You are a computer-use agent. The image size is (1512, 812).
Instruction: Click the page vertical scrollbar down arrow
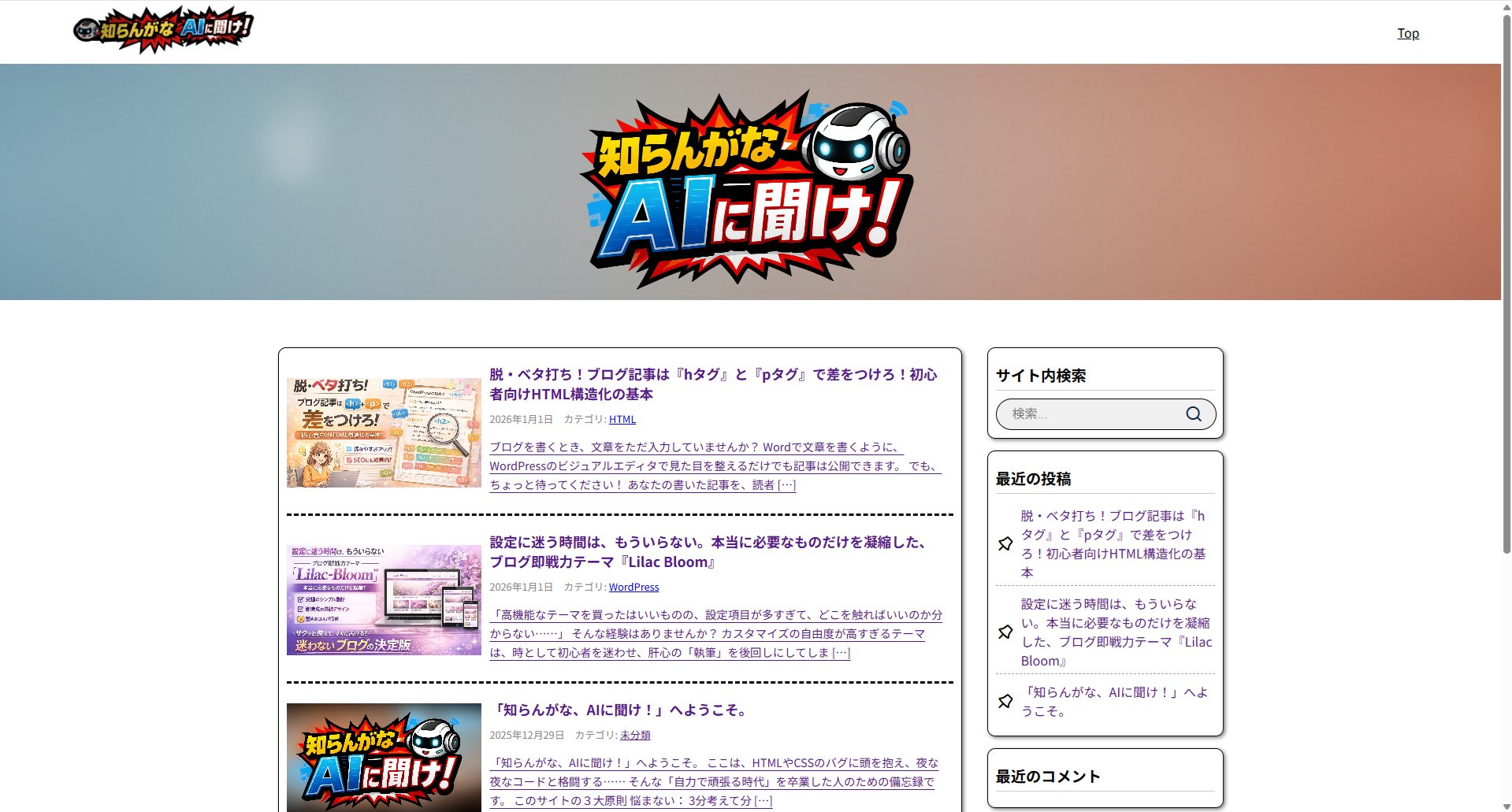1506,806
